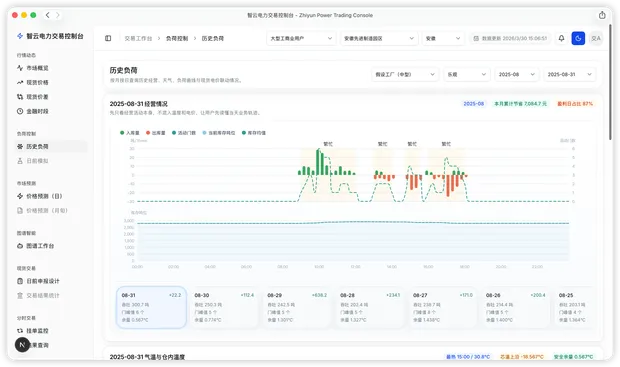
Task: Open the 安徽 province dropdown
Action: coord(443,38)
